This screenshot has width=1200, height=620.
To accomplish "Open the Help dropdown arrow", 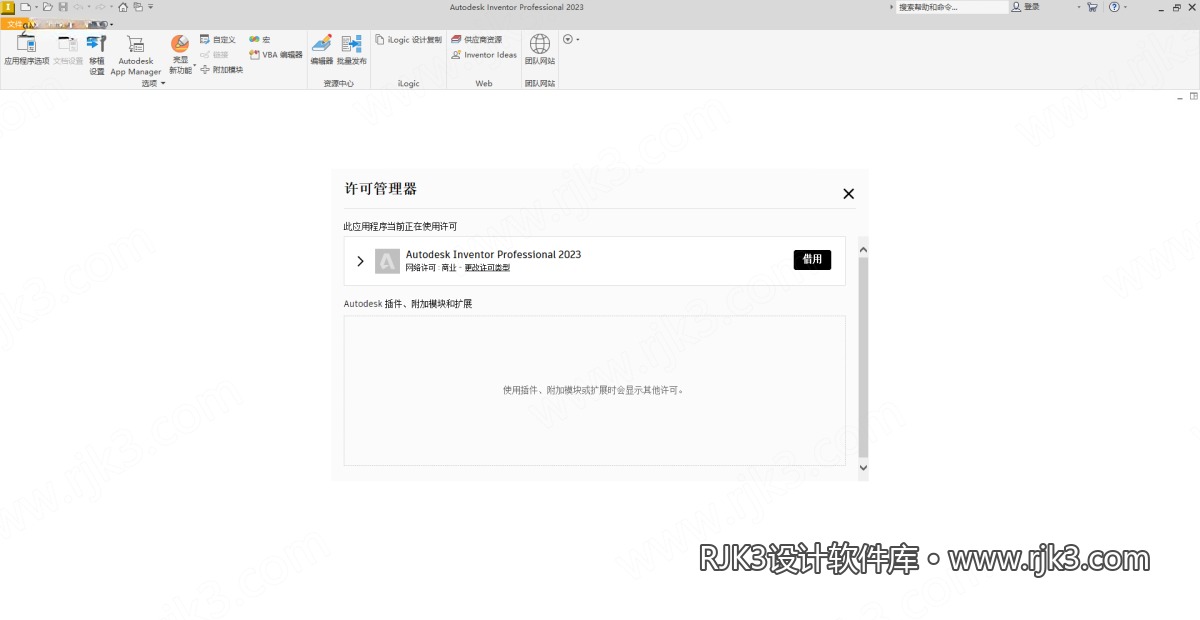I will pyautogui.click(x=1125, y=7).
